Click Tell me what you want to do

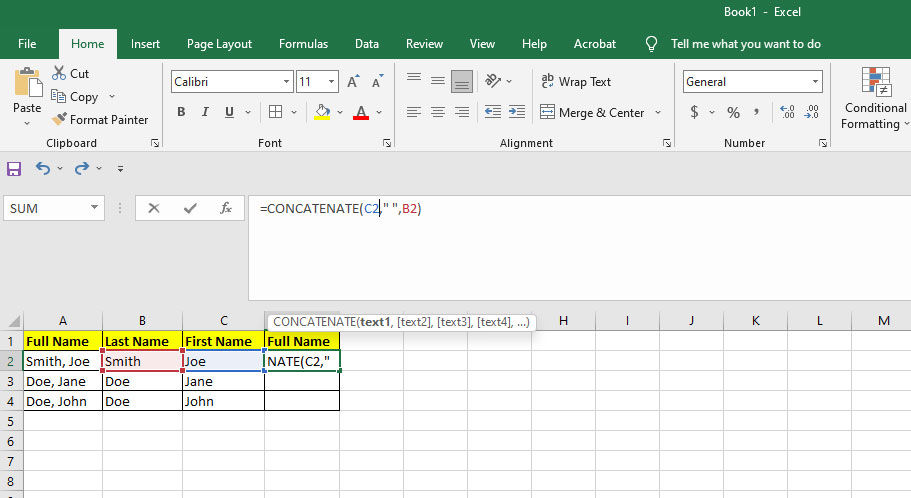745,44
